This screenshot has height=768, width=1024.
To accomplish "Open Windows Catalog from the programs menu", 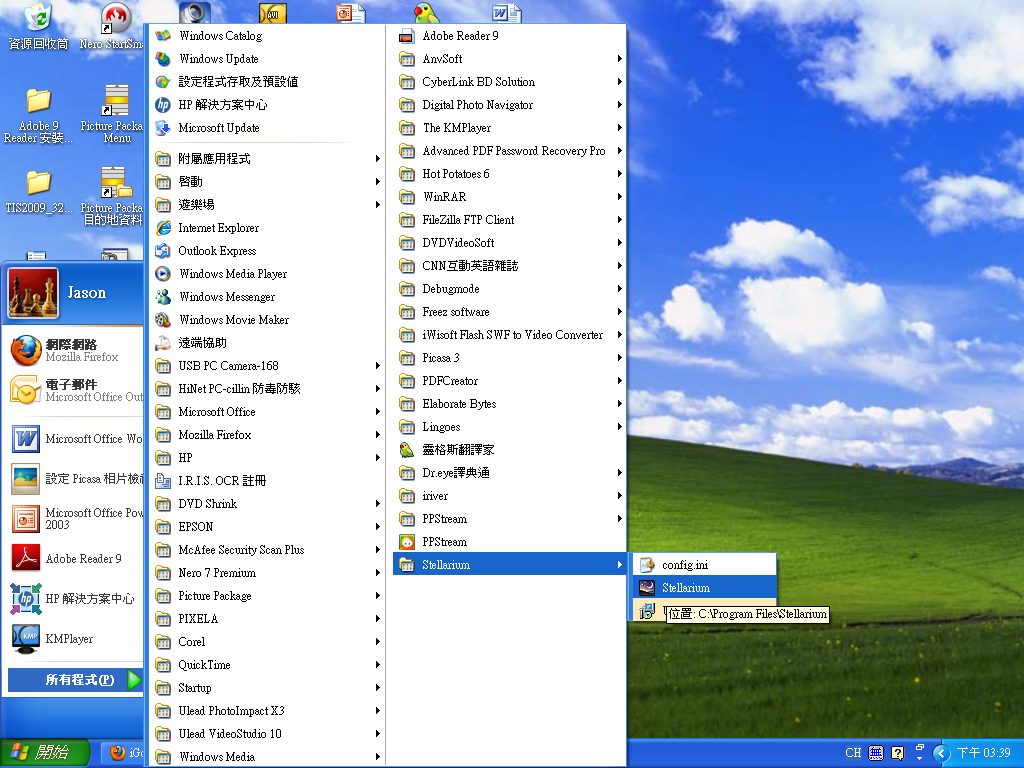I will click(x=268, y=36).
